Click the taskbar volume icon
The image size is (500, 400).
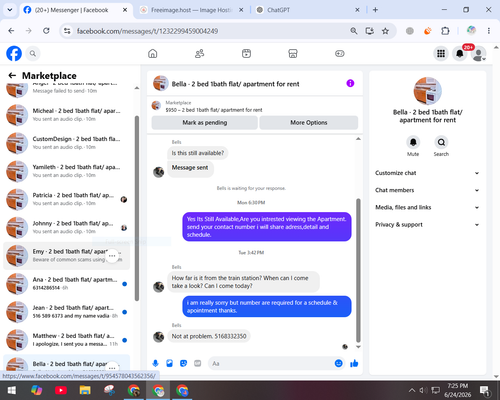[423, 390]
